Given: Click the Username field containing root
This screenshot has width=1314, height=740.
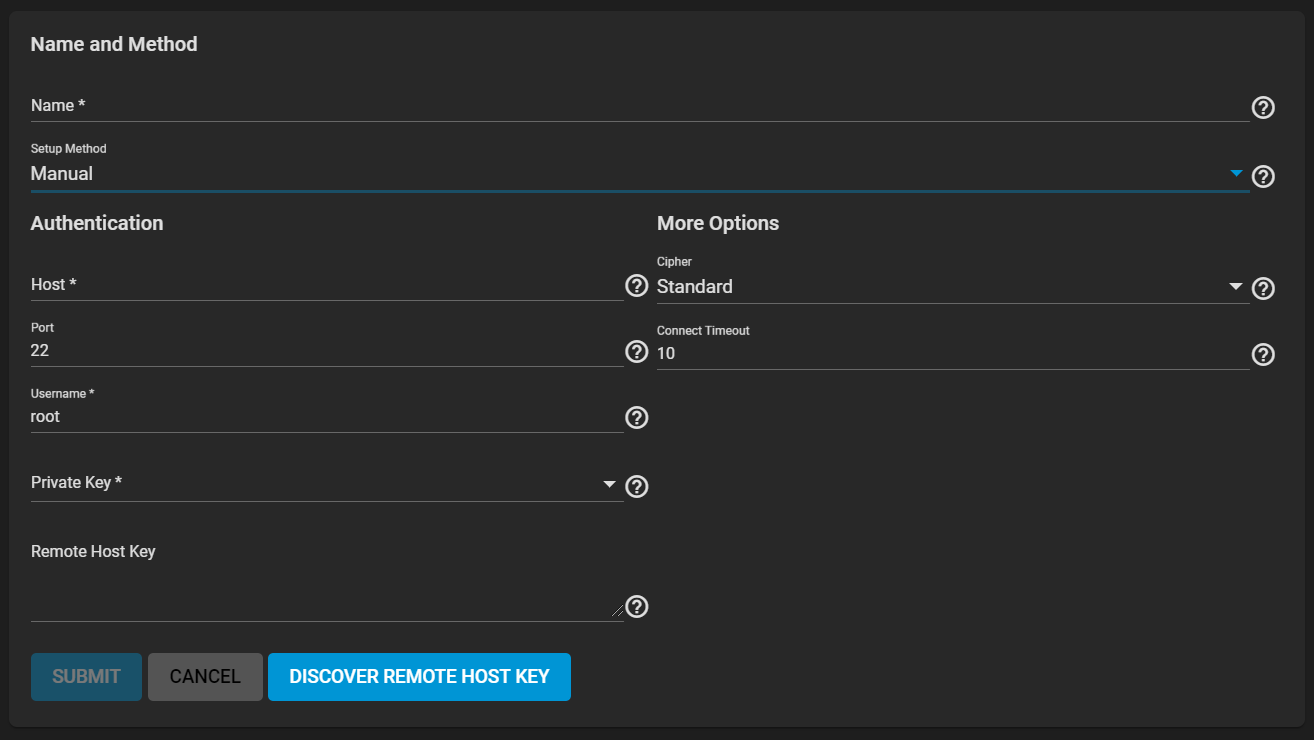Looking at the screenshot, I should pyautogui.click(x=327, y=417).
